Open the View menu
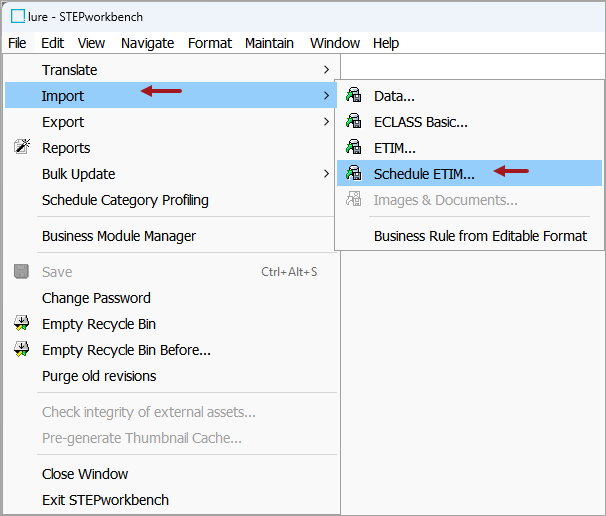This screenshot has height=516, width=606. [x=91, y=43]
